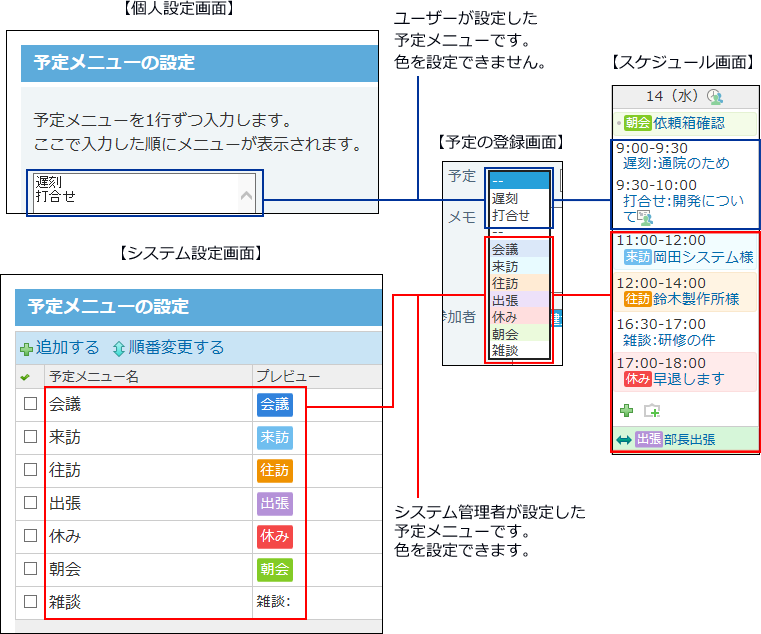Click the small icon after 打合せ:開発について
This screenshot has height=634, width=761.
pyautogui.click(x=644, y=218)
